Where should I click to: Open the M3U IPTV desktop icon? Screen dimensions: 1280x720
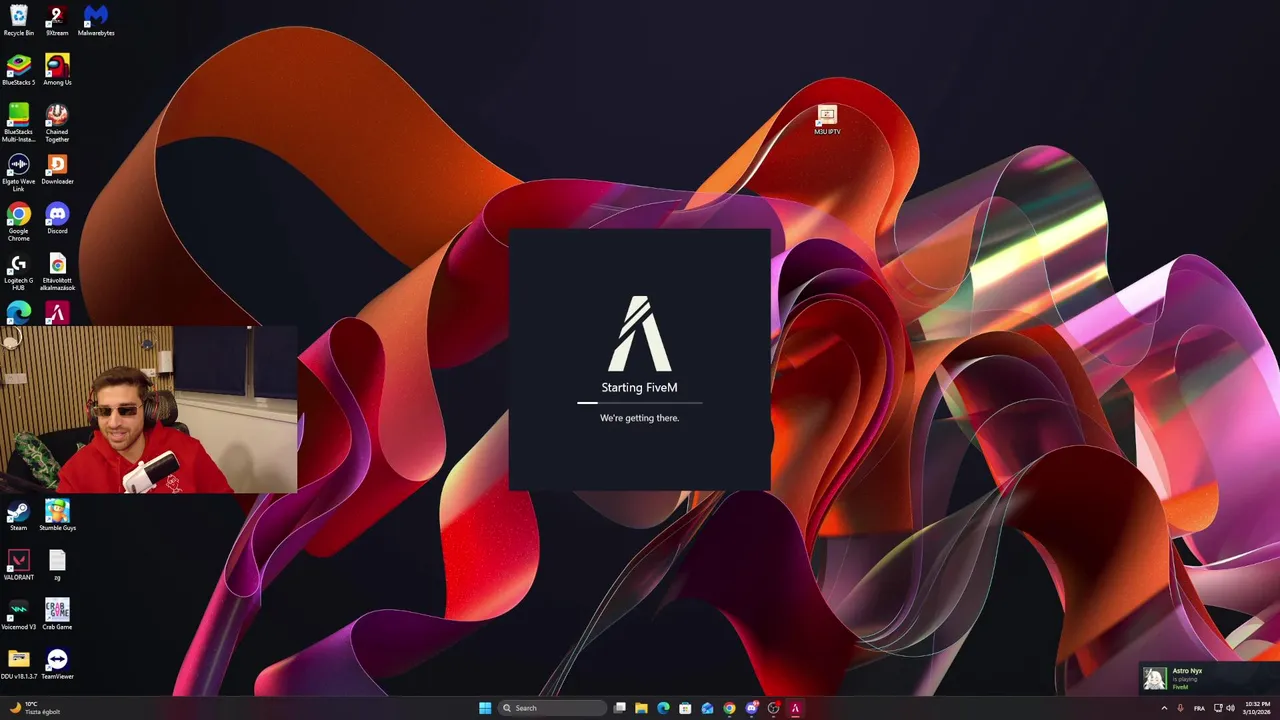827,120
